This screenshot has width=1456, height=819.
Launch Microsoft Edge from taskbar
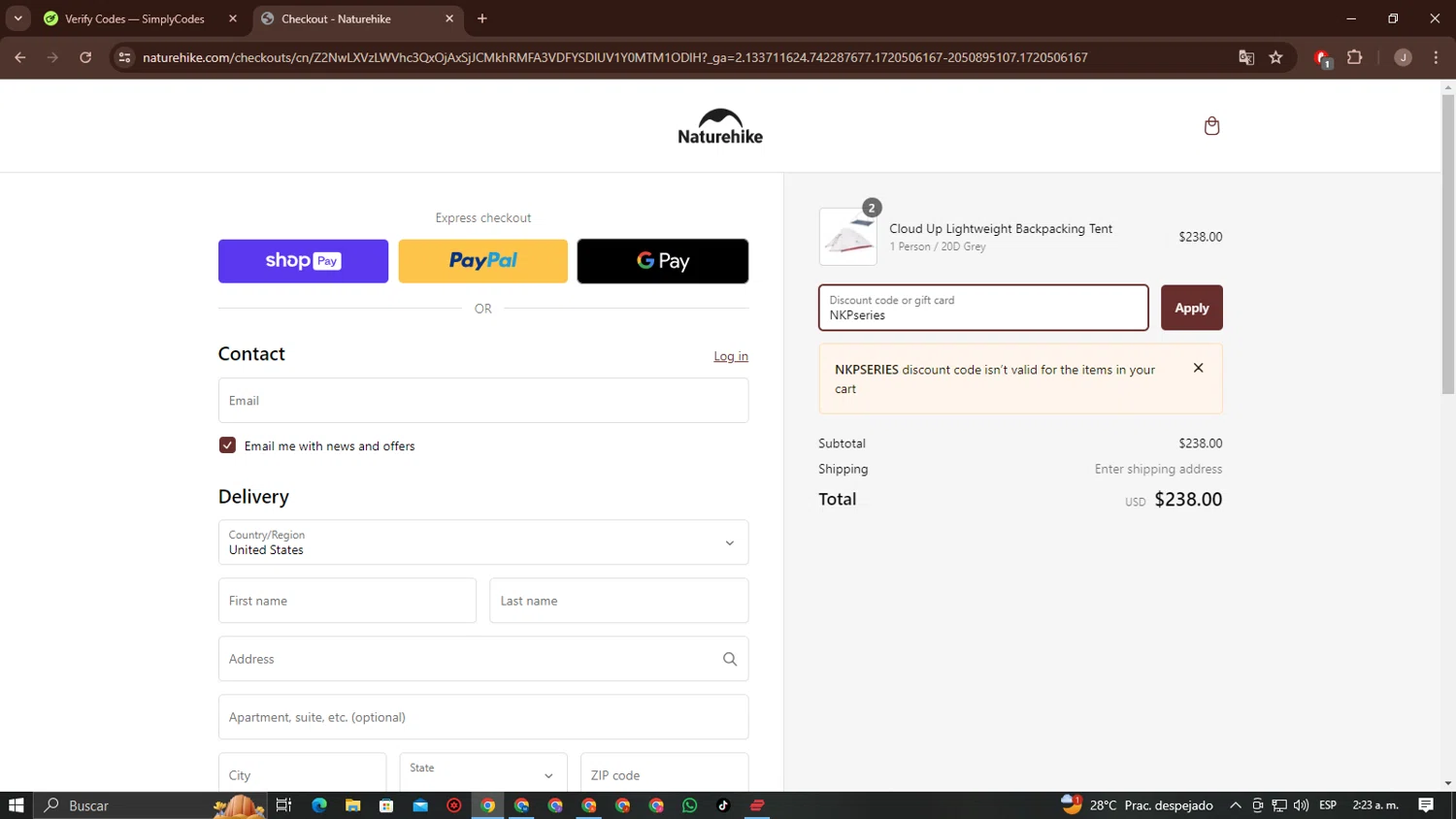point(319,805)
